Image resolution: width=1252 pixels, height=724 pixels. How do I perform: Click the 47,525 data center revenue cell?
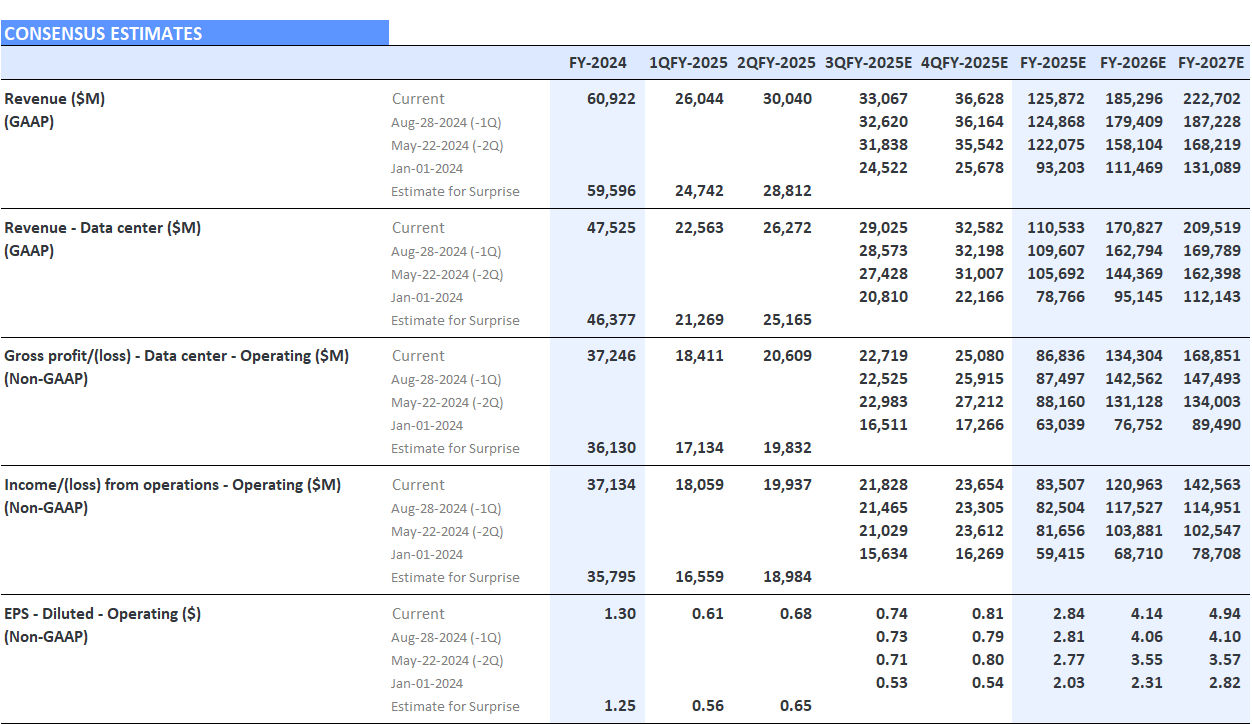611,227
